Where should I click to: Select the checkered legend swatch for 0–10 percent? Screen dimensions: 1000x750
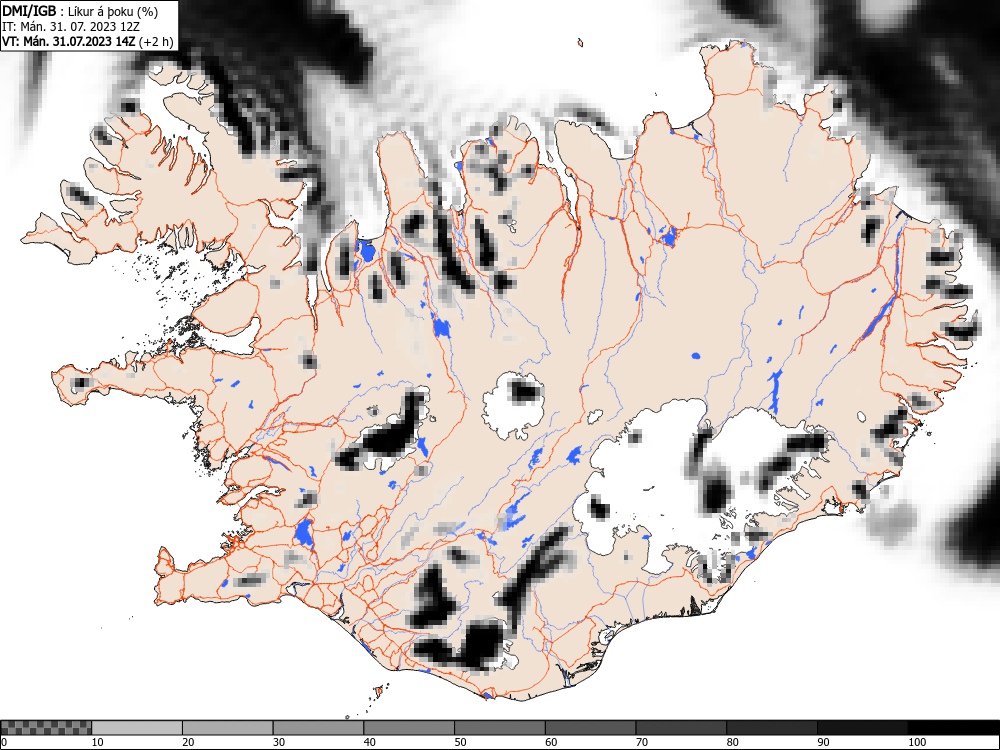[47, 728]
